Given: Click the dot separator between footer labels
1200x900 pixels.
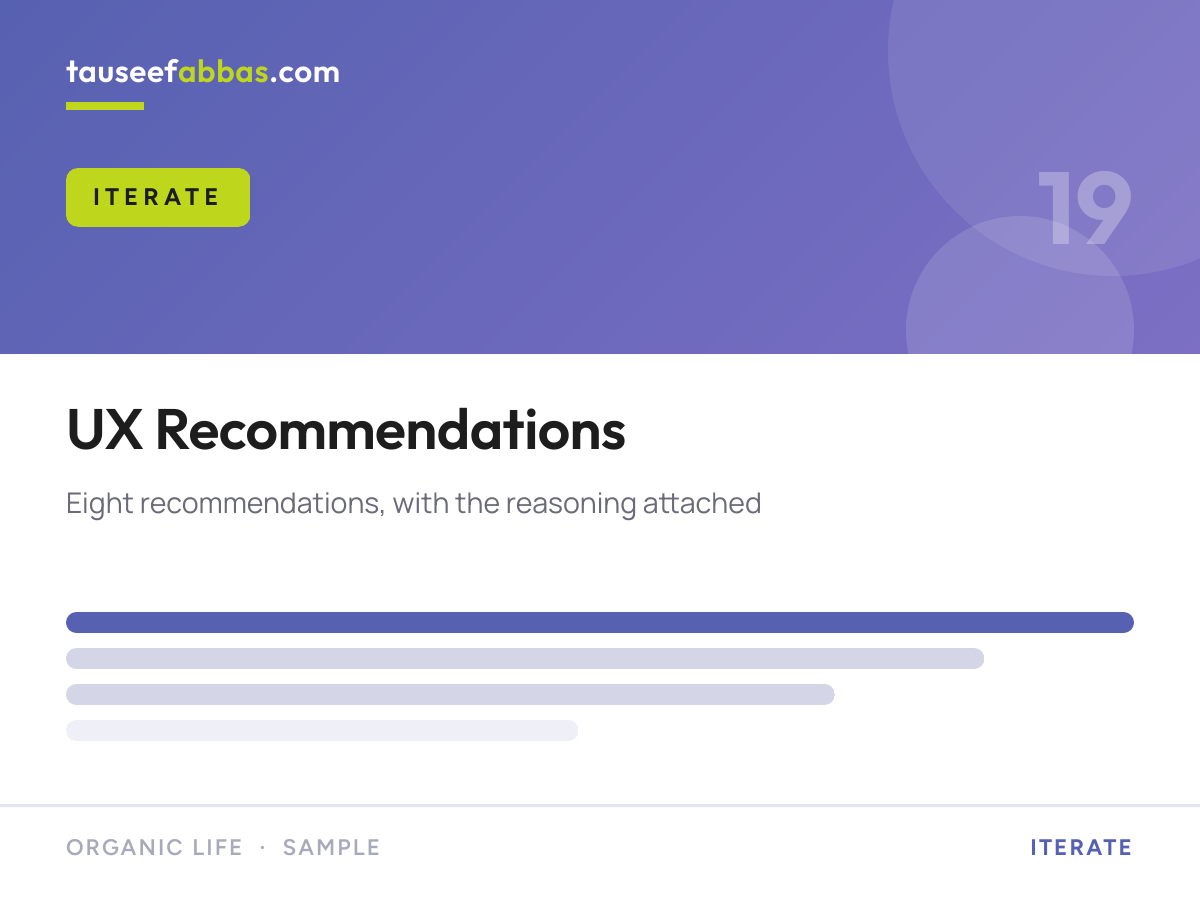Looking at the screenshot, I should 262,848.
